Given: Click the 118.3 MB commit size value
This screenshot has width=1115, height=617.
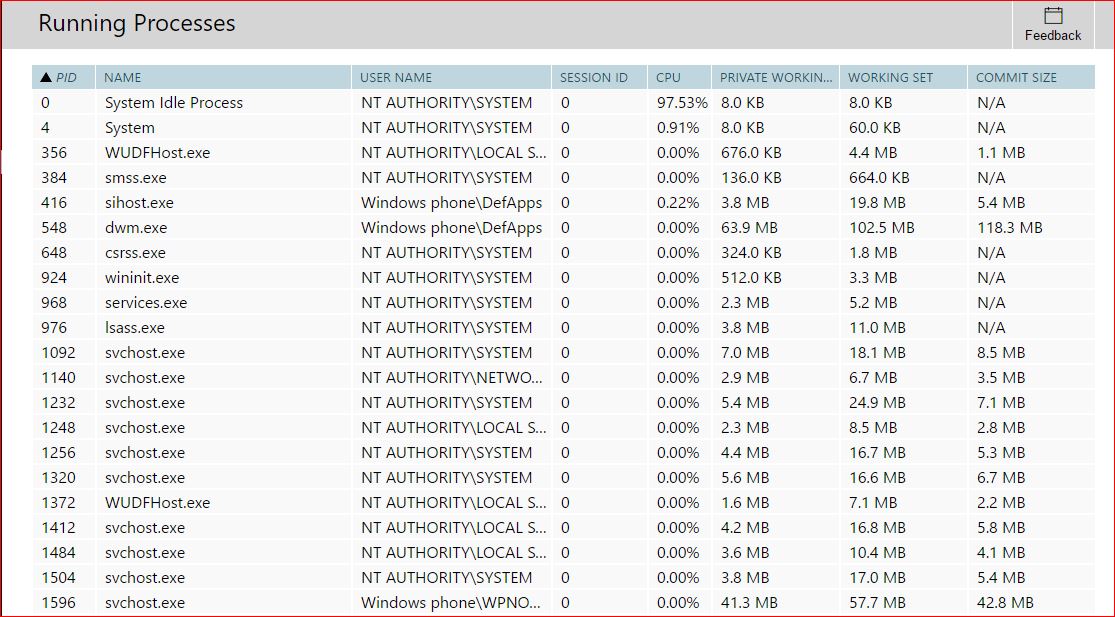Looking at the screenshot, I should pyautogui.click(x=1010, y=227).
